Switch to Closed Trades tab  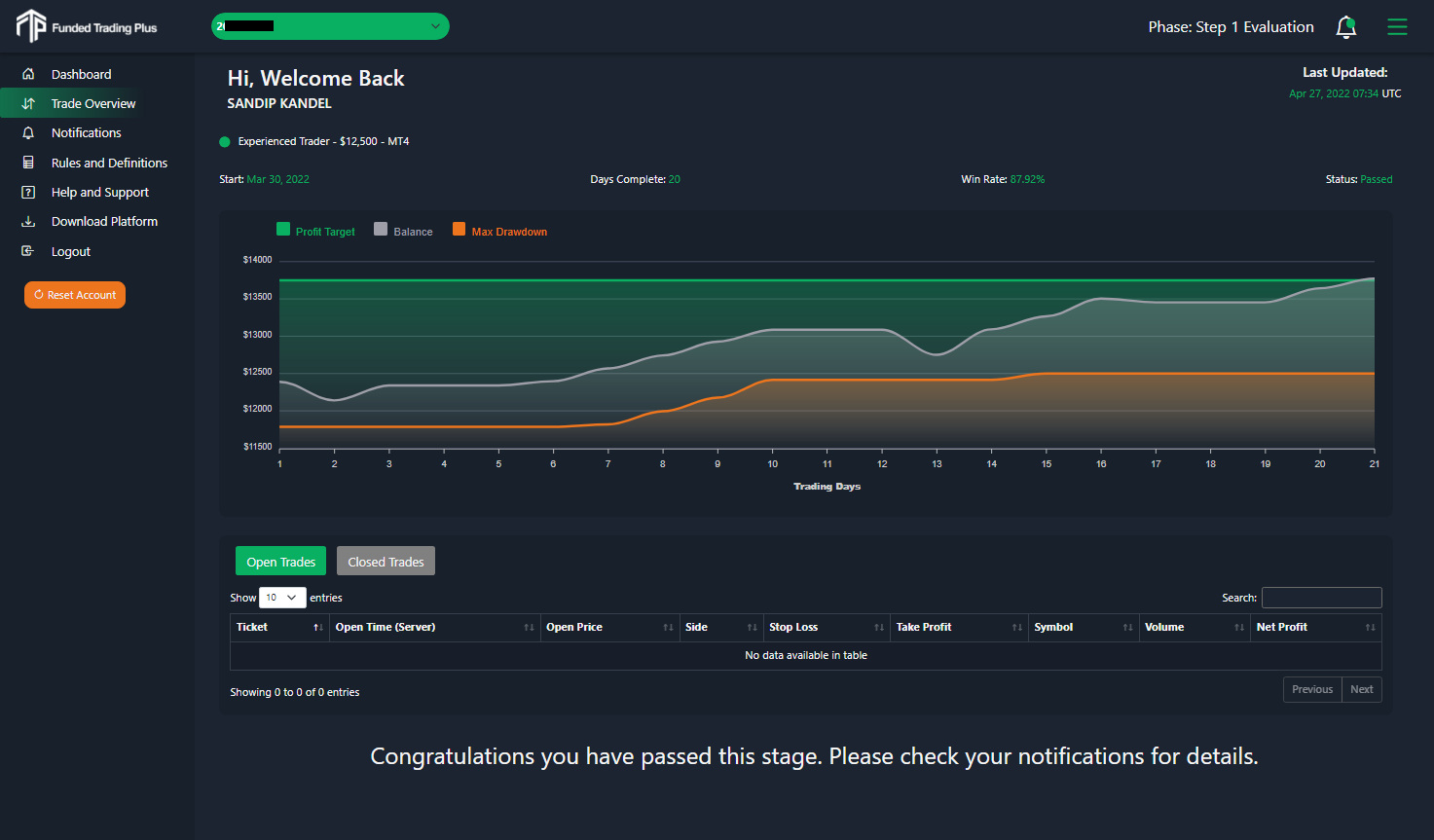click(386, 562)
